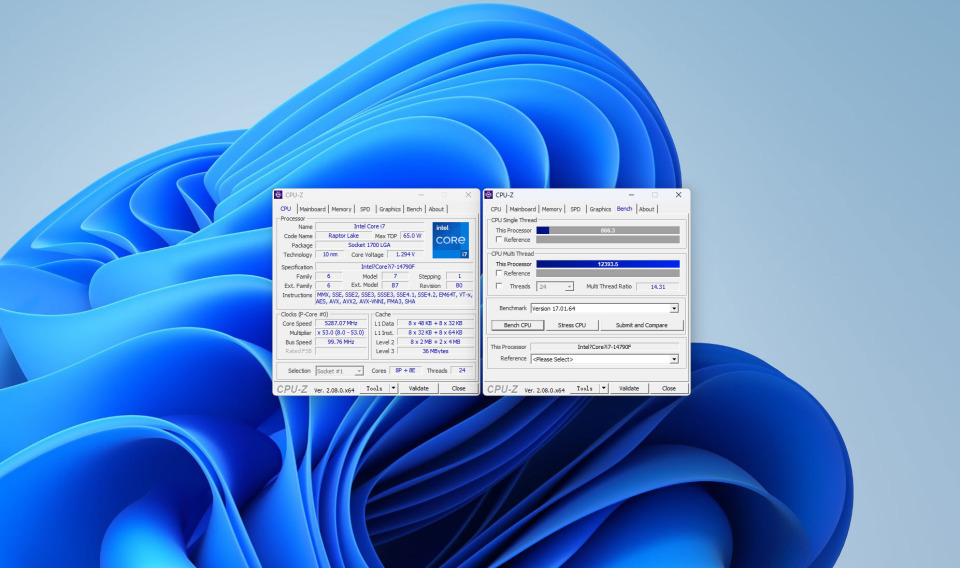Enable Reference checkbox under CPU Multi Thread
960x568 pixels.
(499, 273)
